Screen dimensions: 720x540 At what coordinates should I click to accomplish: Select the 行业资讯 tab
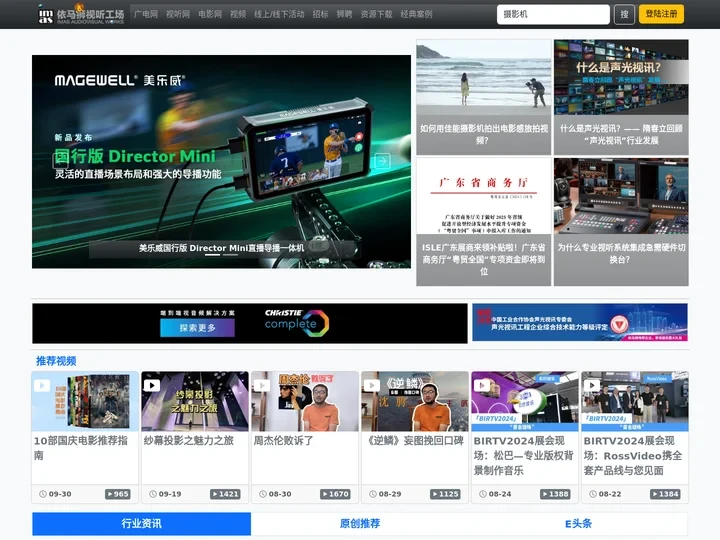click(x=141, y=523)
